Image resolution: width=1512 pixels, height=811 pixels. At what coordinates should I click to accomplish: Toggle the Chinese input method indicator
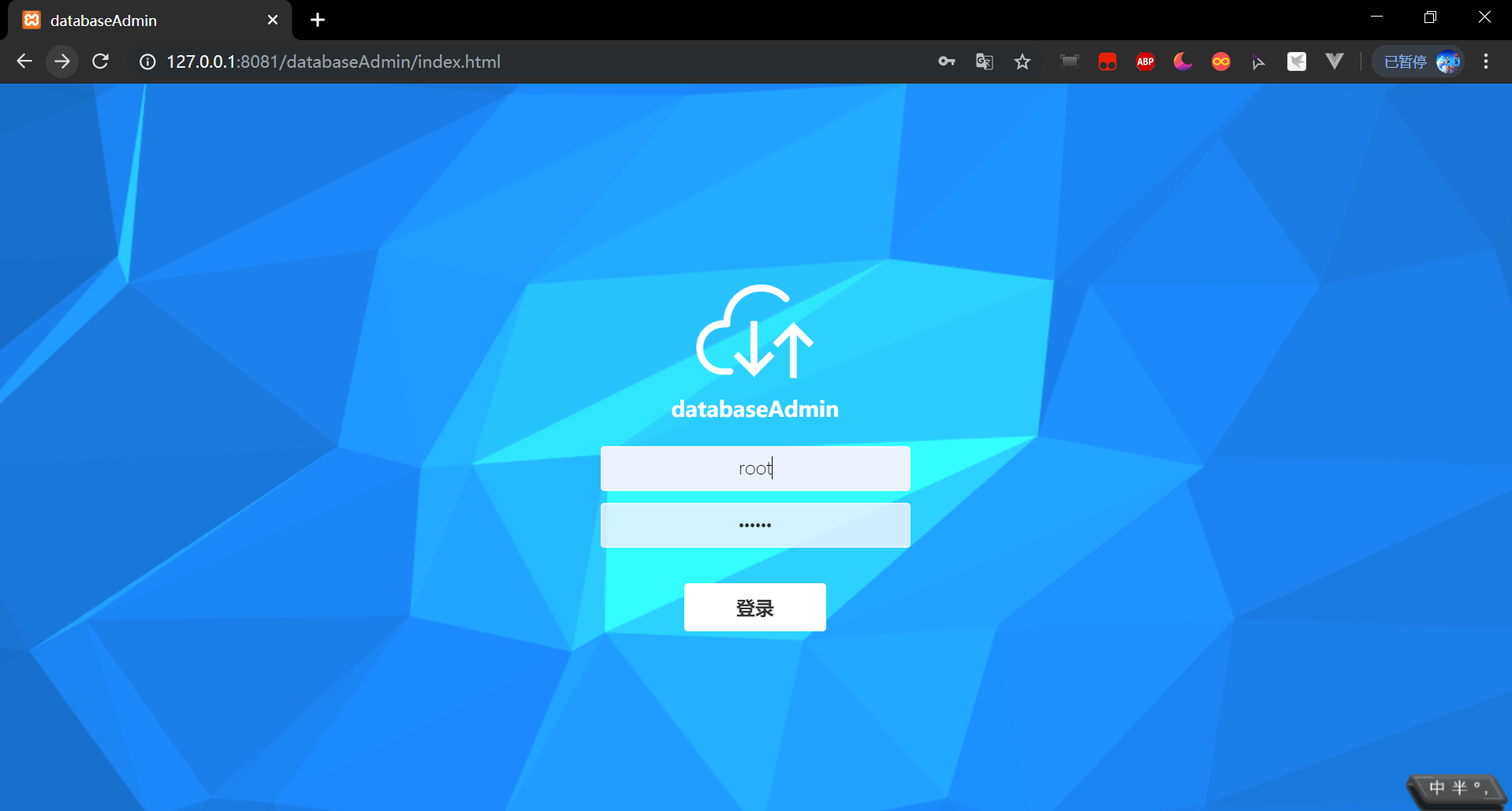pos(1437,787)
